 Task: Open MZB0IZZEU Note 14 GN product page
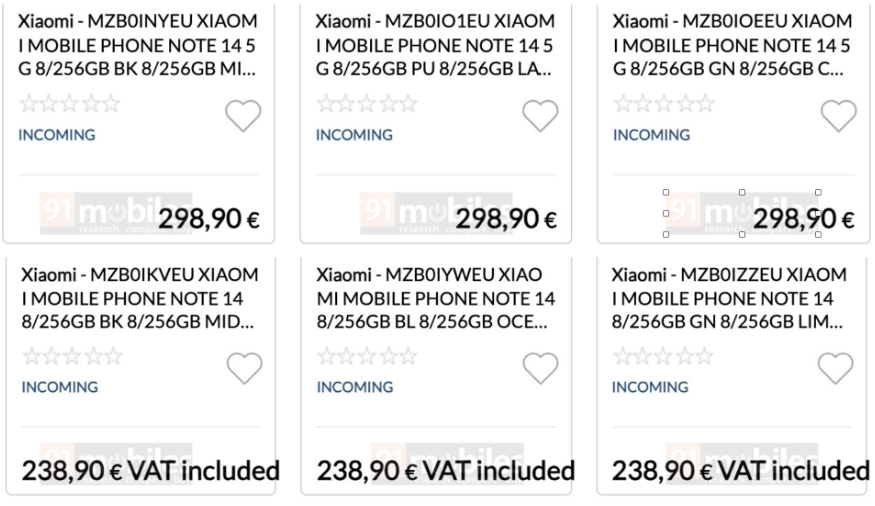[730, 298]
